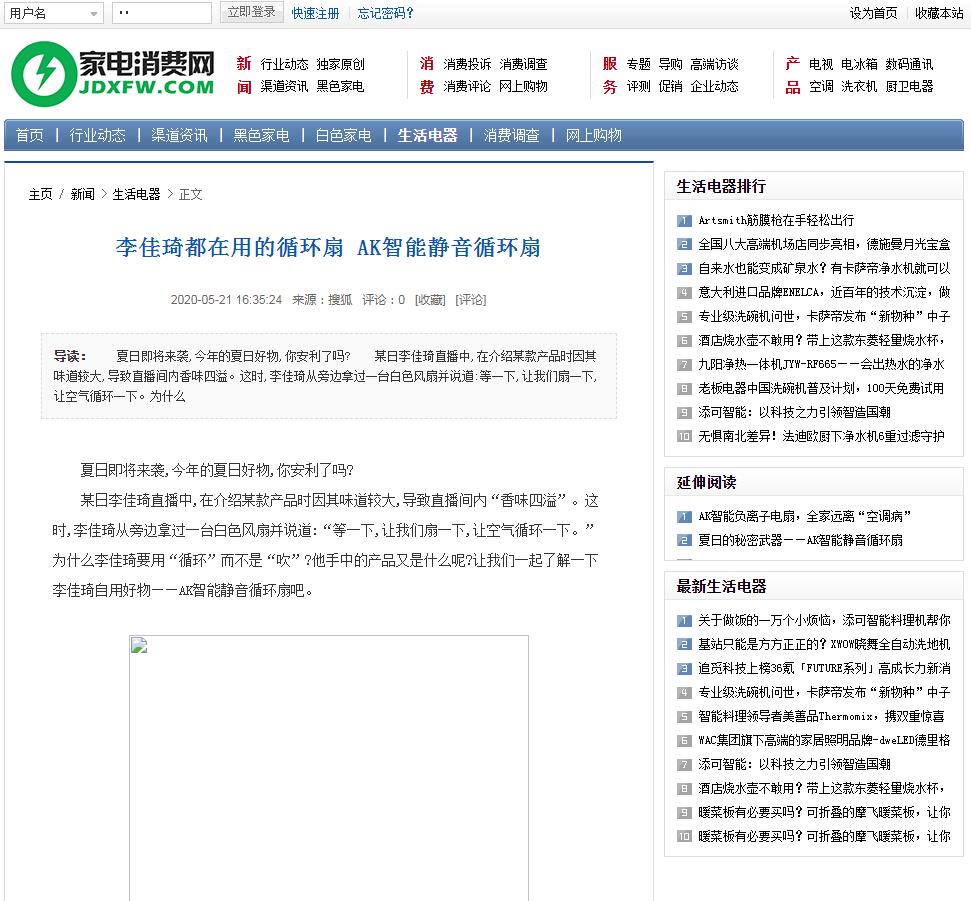Click 收藏本站 at top right
The height and width of the screenshot is (901, 971).
point(939,13)
